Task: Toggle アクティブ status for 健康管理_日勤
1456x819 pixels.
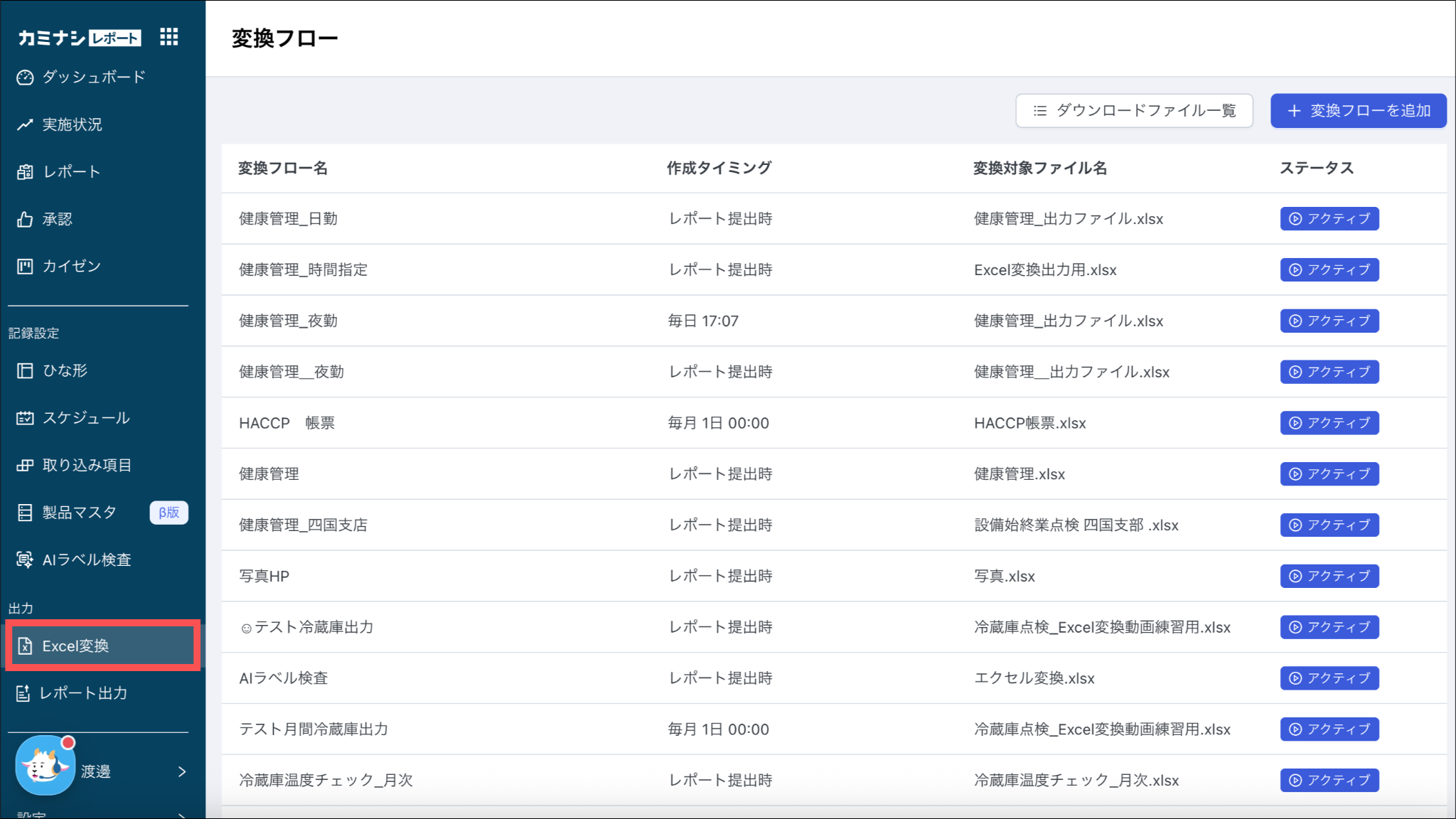Action: pyautogui.click(x=1329, y=219)
